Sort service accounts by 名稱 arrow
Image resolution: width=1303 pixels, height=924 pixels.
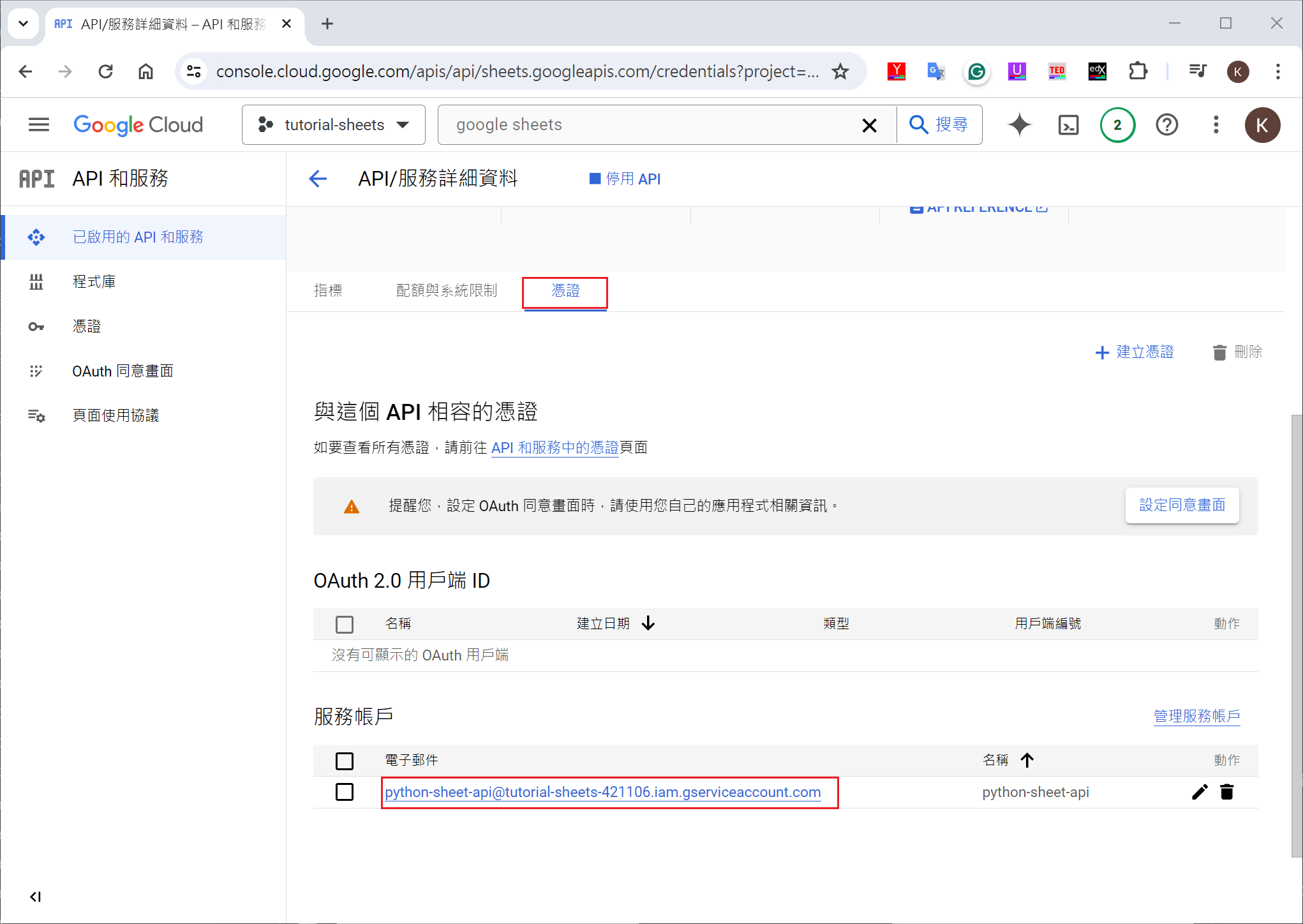[1027, 760]
